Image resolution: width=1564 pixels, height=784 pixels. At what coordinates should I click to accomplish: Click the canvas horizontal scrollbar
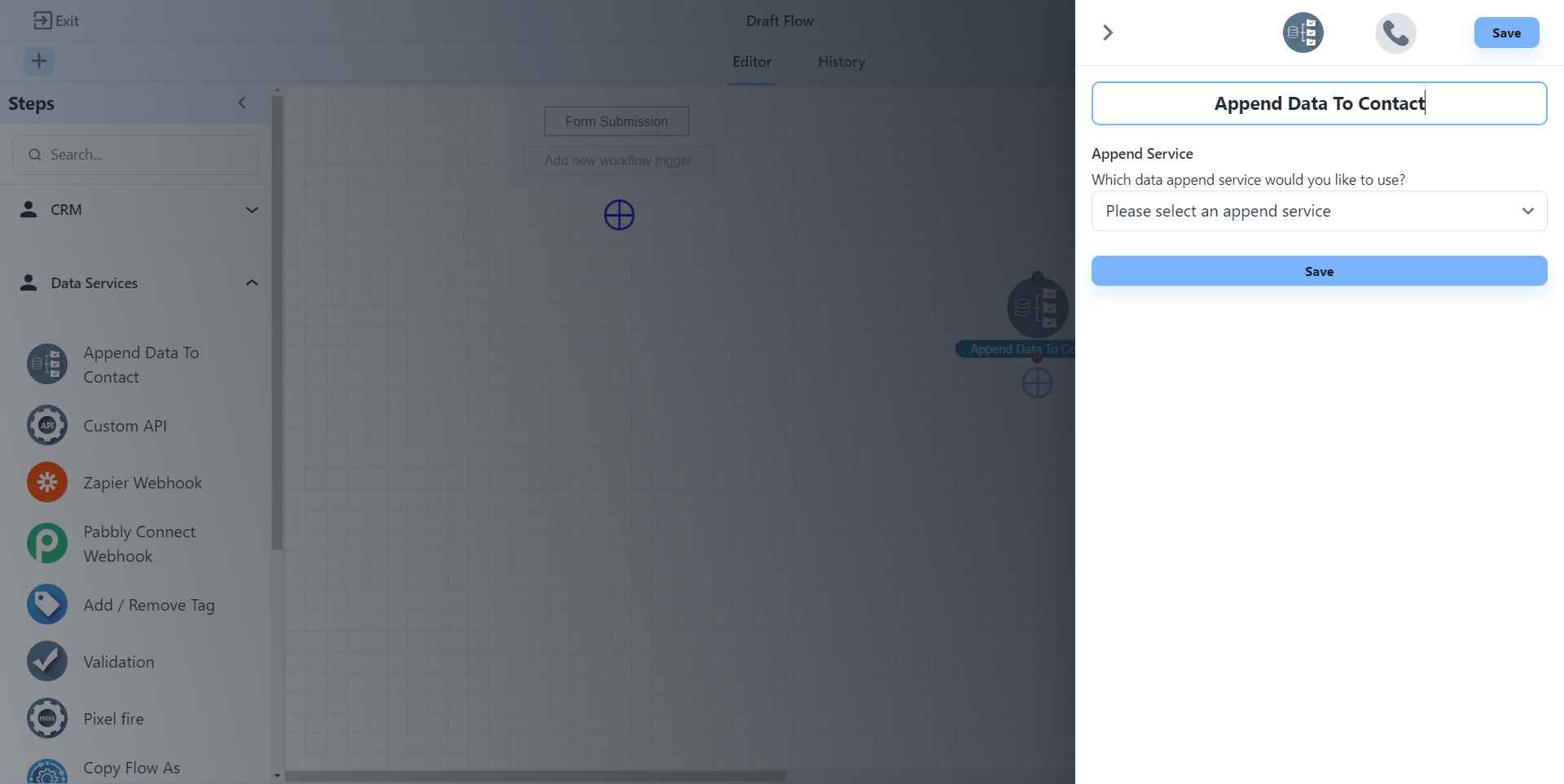pyautogui.click(x=535, y=777)
